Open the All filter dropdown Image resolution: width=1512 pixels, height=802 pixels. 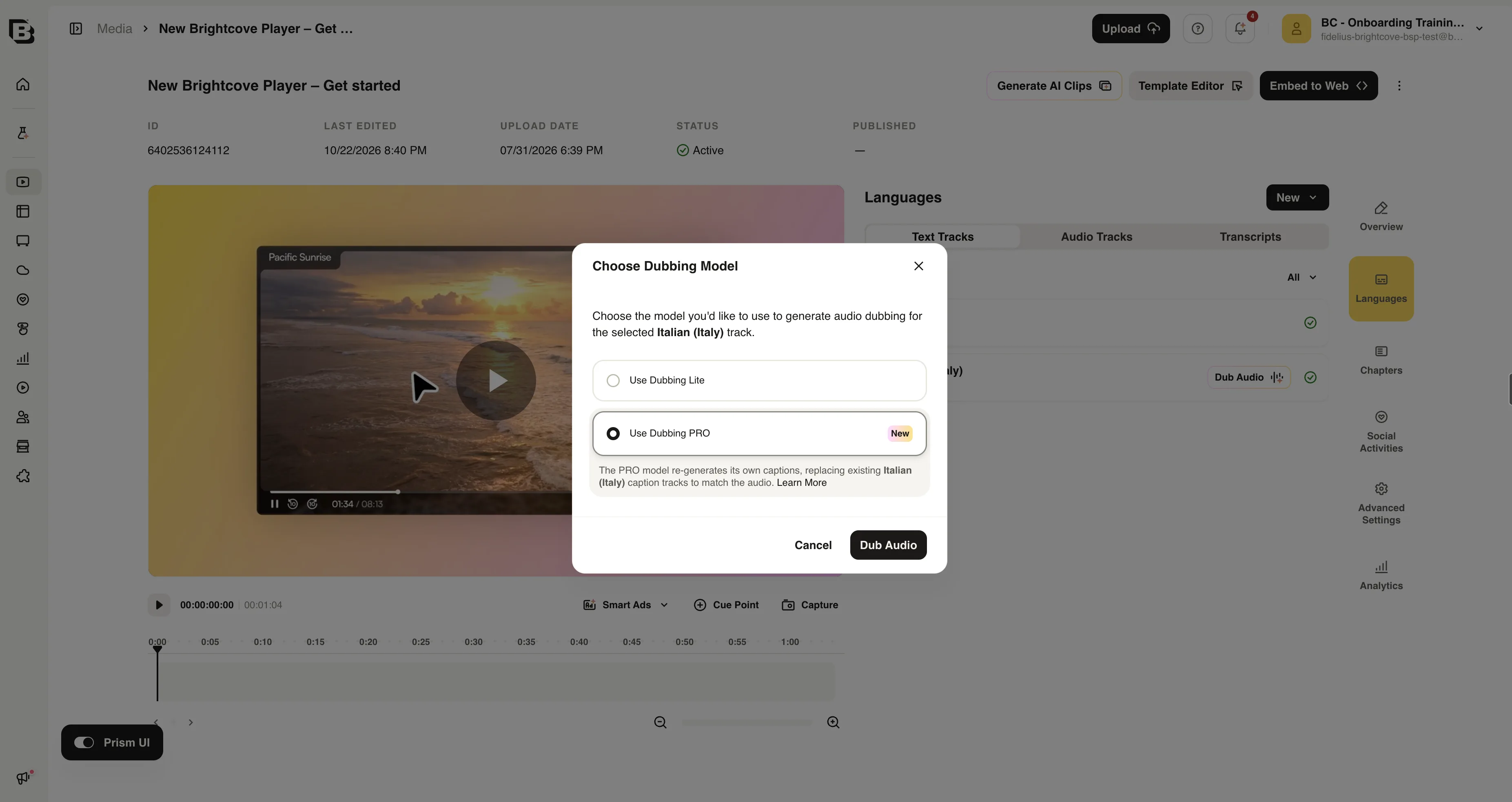(x=1301, y=277)
